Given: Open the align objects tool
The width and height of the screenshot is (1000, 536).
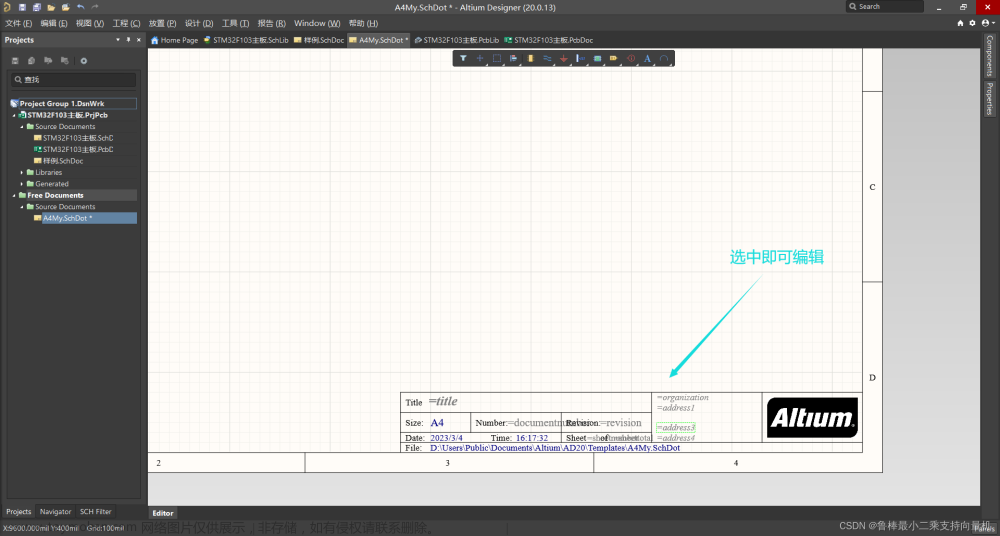Looking at the screenshot, I should [x=513, y=58].
